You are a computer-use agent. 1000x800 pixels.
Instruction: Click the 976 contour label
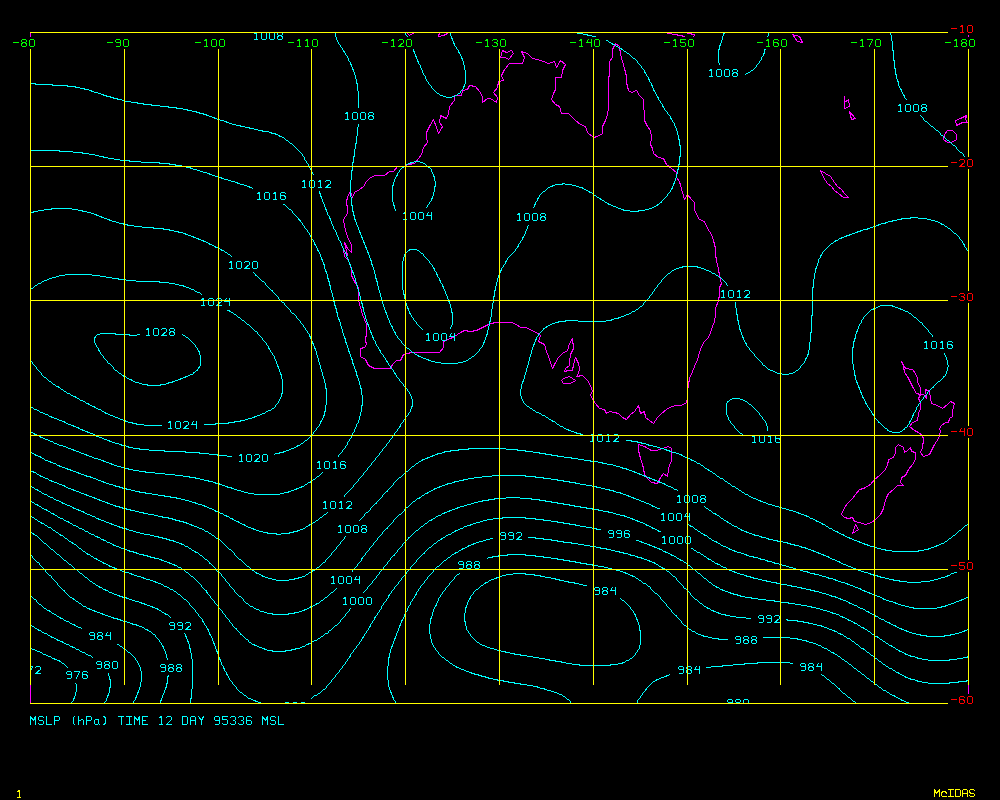click(x=77, y=675)
